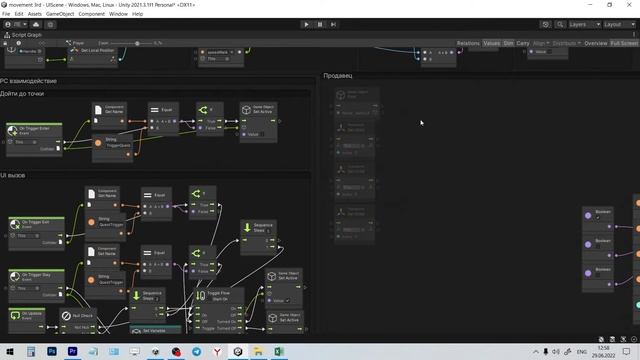Toggle the Values option
This screenshot has width=640, height=360.
click(x=491, y=43)
